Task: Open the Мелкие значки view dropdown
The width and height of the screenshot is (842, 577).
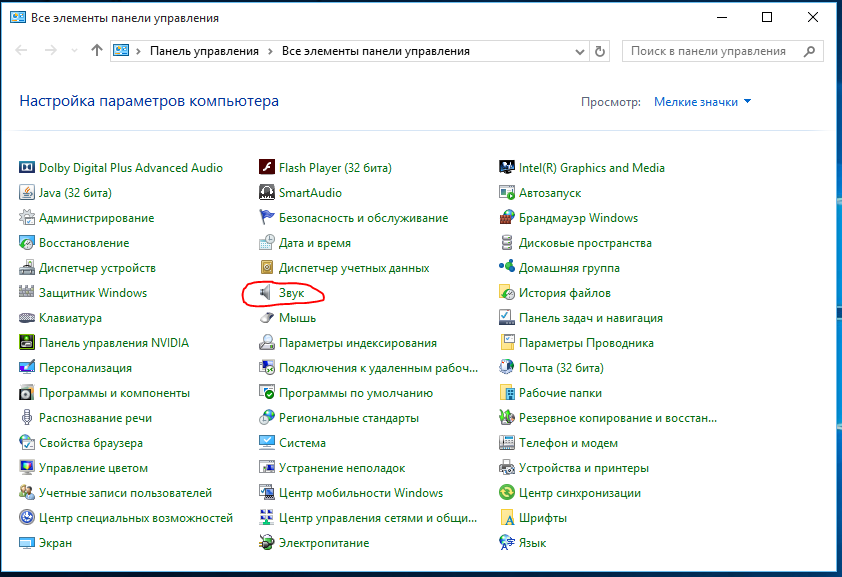Action: point(702,102)
